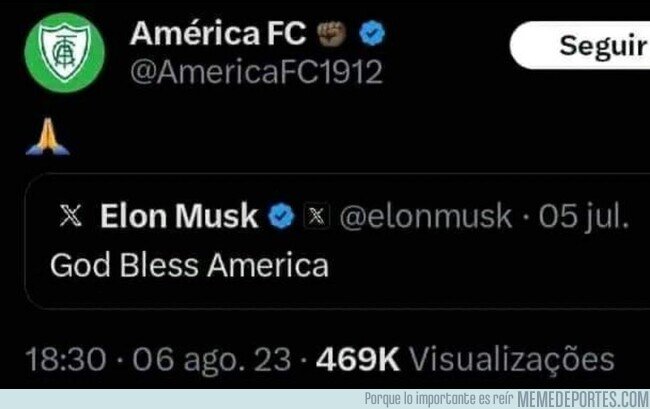This screenshot has height=409, width=650.
Task: Open the América FC green crest avatar
Action: point(64,52)
